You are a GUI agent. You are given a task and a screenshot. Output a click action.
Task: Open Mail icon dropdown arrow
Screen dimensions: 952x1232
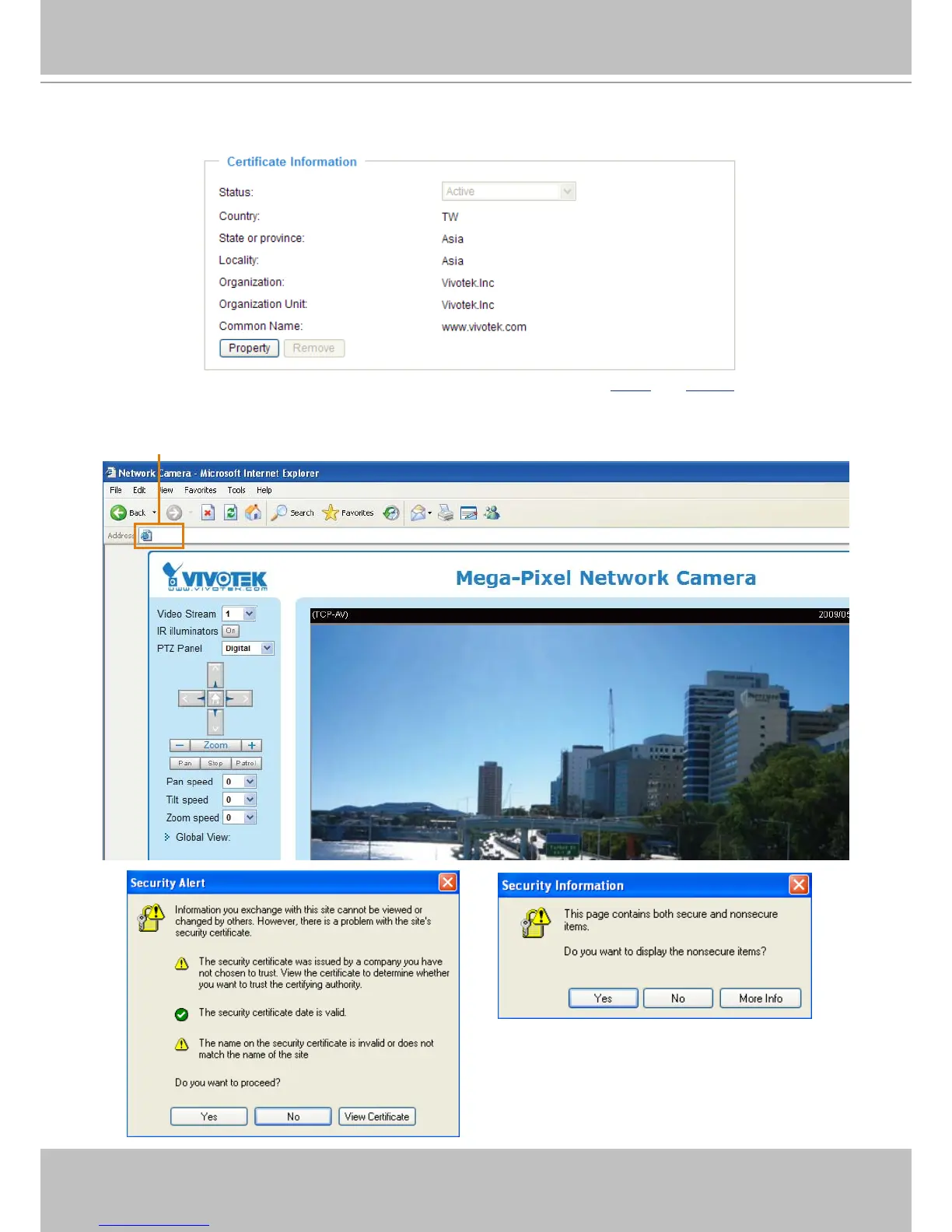pyautogui.click(x=429, y=513)
